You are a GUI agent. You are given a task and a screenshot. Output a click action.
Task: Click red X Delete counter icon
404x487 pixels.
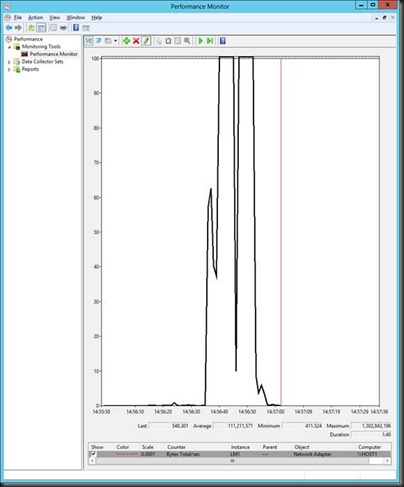(136, 41)
